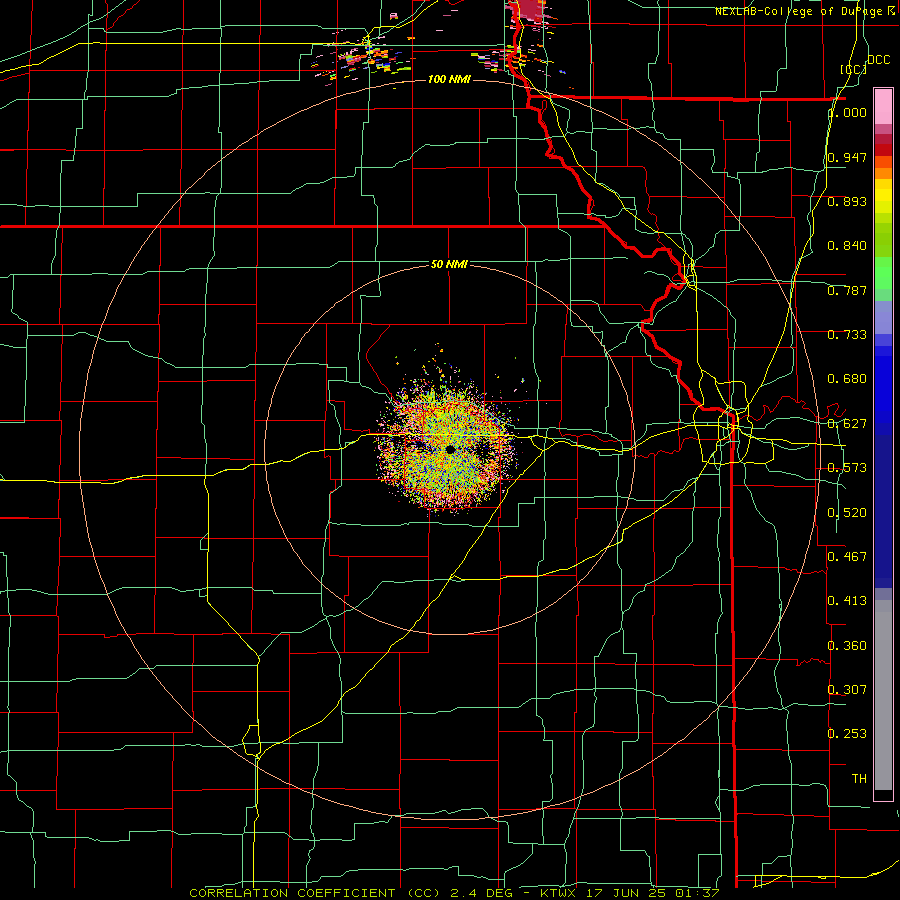The image size is (900, 900).
Task: Select the 0.573 scale value
Action: (847, 468)
